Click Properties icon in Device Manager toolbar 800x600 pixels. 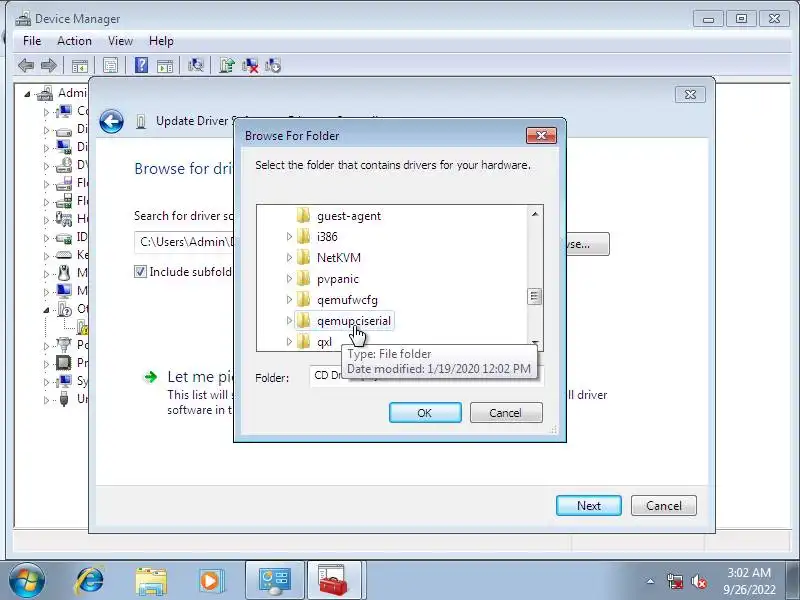(x=110, y=65)
